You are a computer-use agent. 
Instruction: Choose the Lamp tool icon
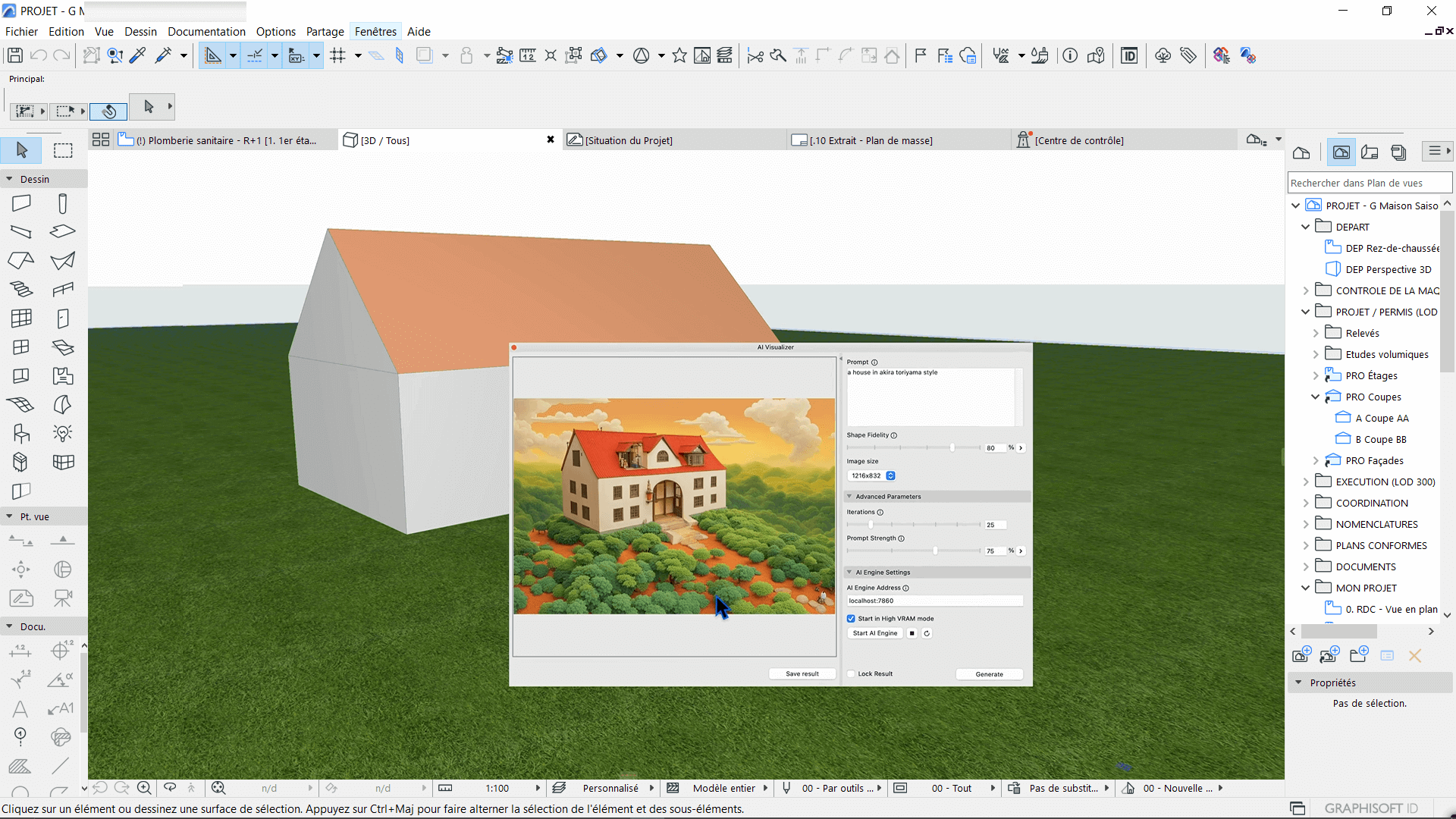coord(63,433)
